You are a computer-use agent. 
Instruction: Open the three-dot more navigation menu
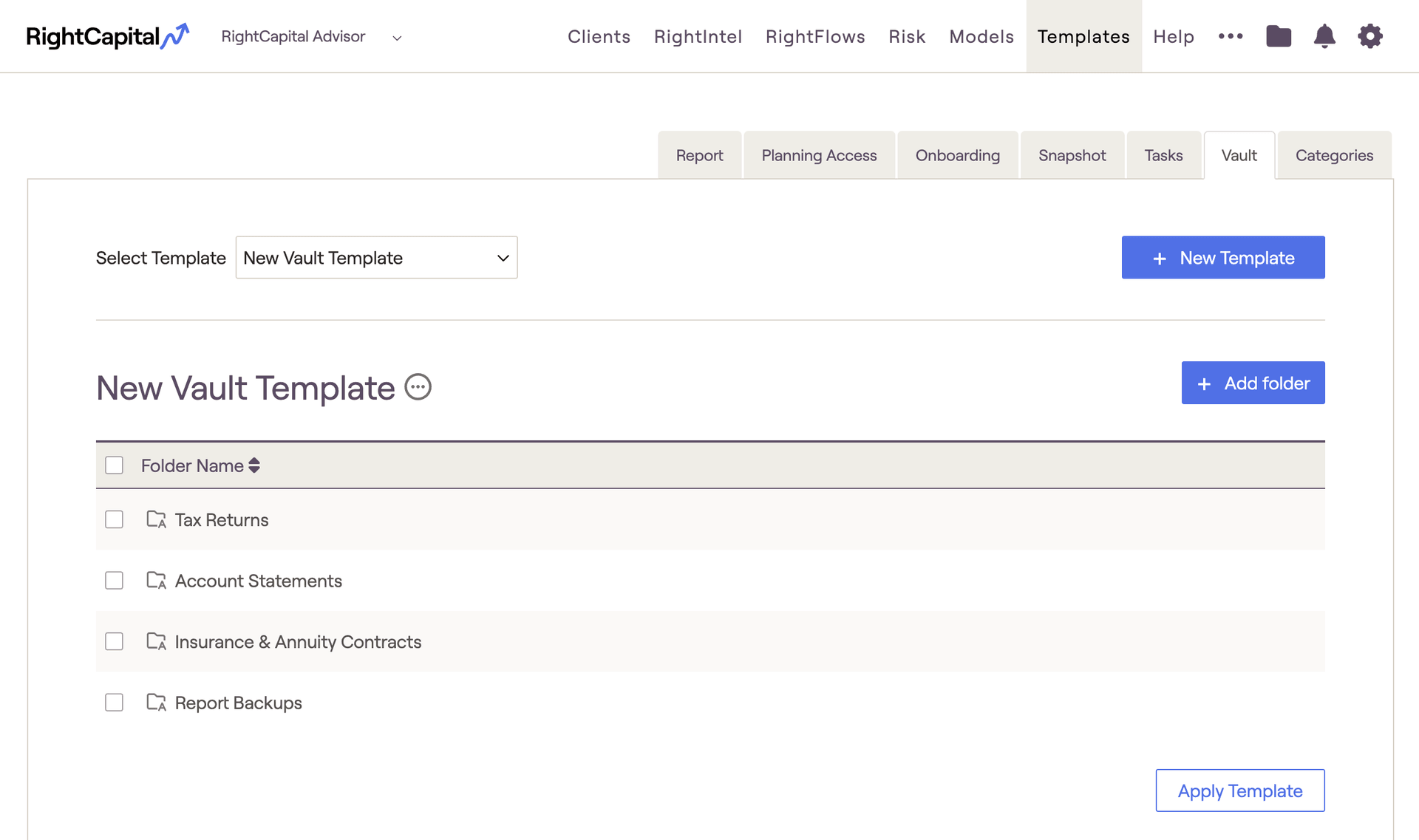tap(1231, 36)
